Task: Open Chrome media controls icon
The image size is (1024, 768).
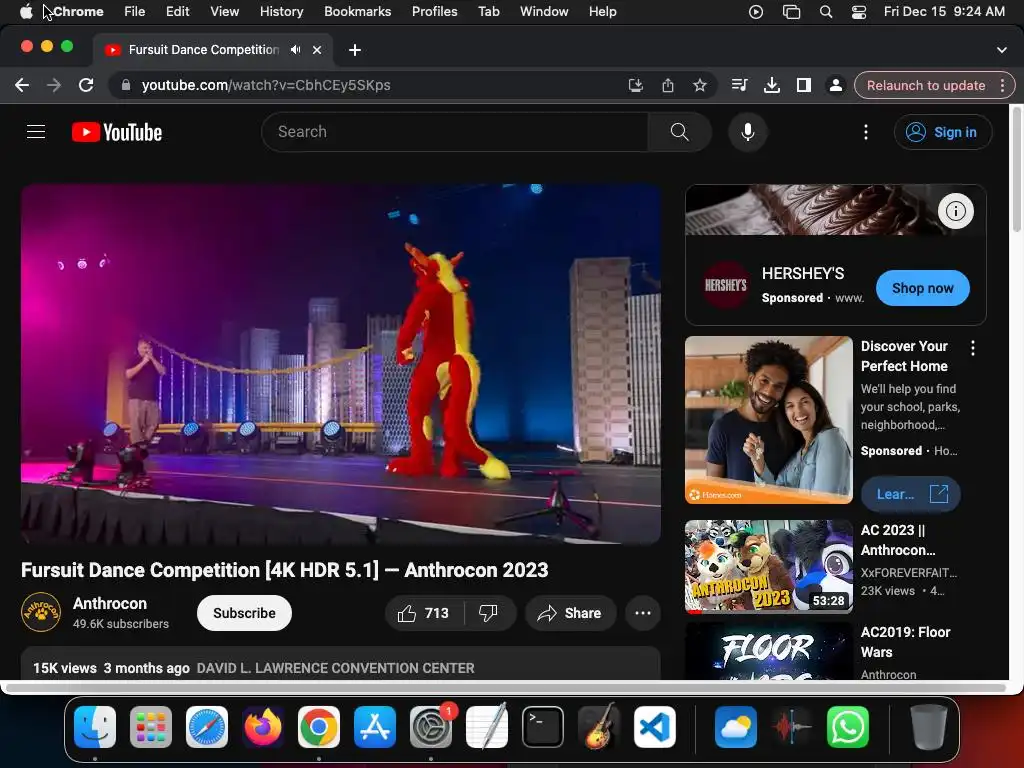Action: click(739, 85)
